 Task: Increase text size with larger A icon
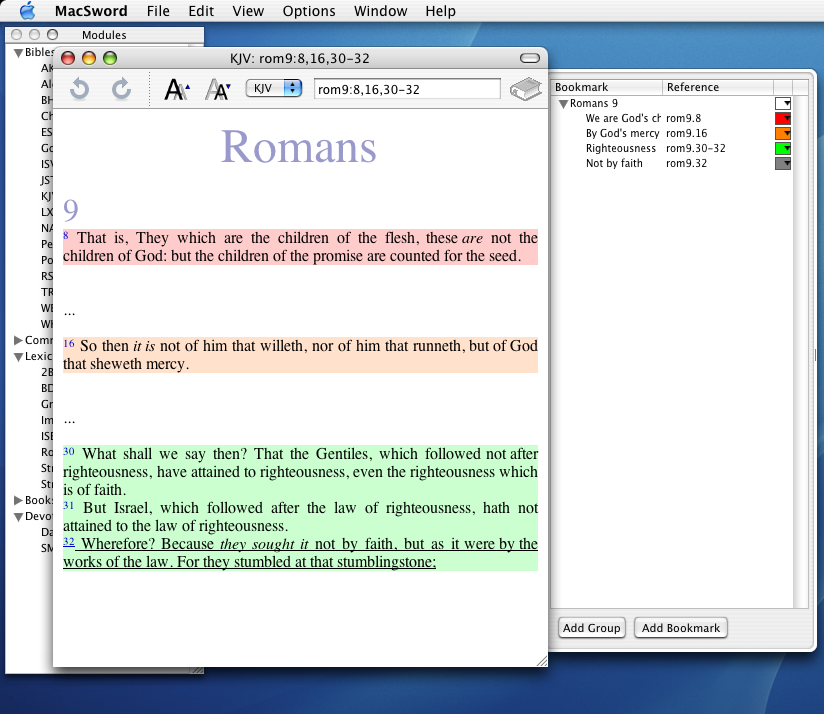coord(177,89)
